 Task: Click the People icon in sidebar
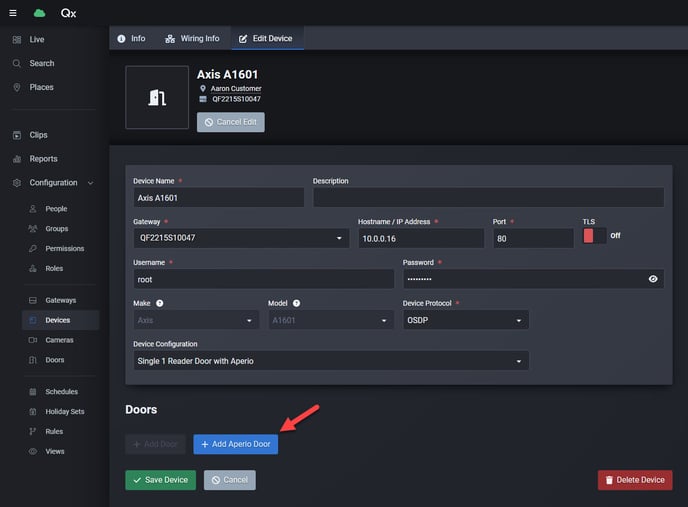[x=33, y=209]
